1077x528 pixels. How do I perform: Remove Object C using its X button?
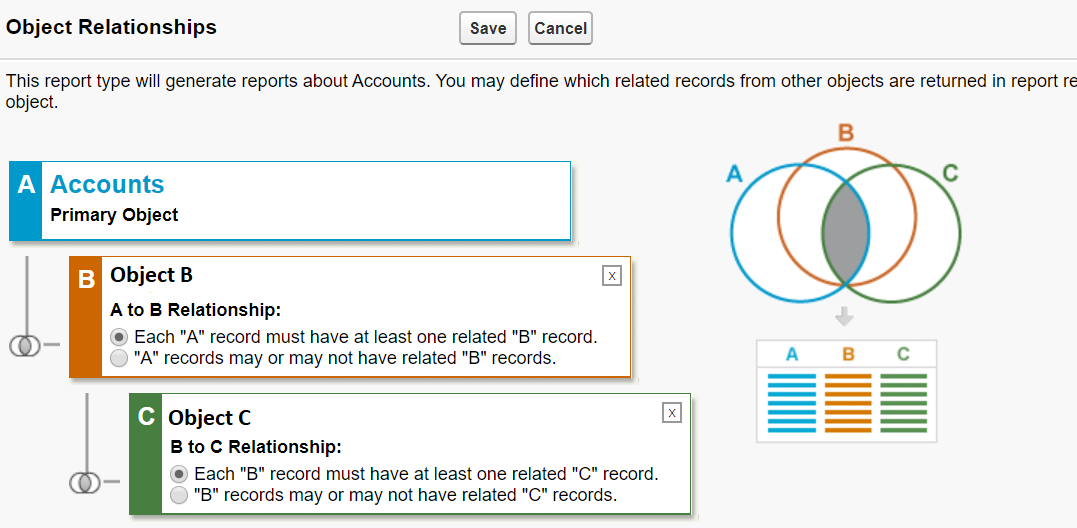point(672,412)
